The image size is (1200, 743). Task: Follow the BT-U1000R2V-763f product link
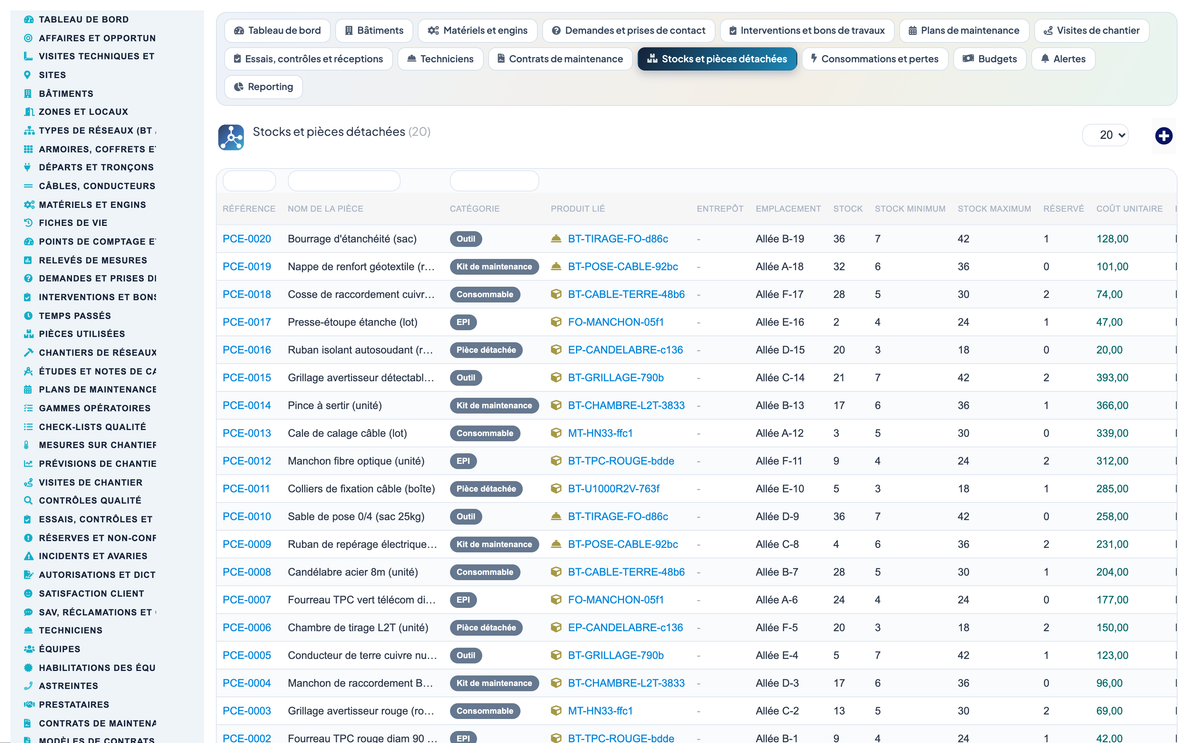coord(614,489)
